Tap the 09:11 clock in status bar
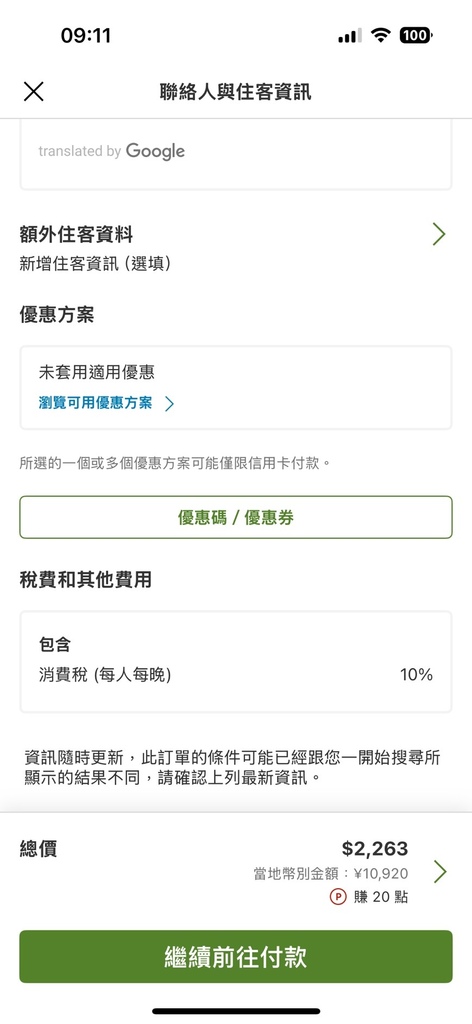 click(x=86, y=35)
